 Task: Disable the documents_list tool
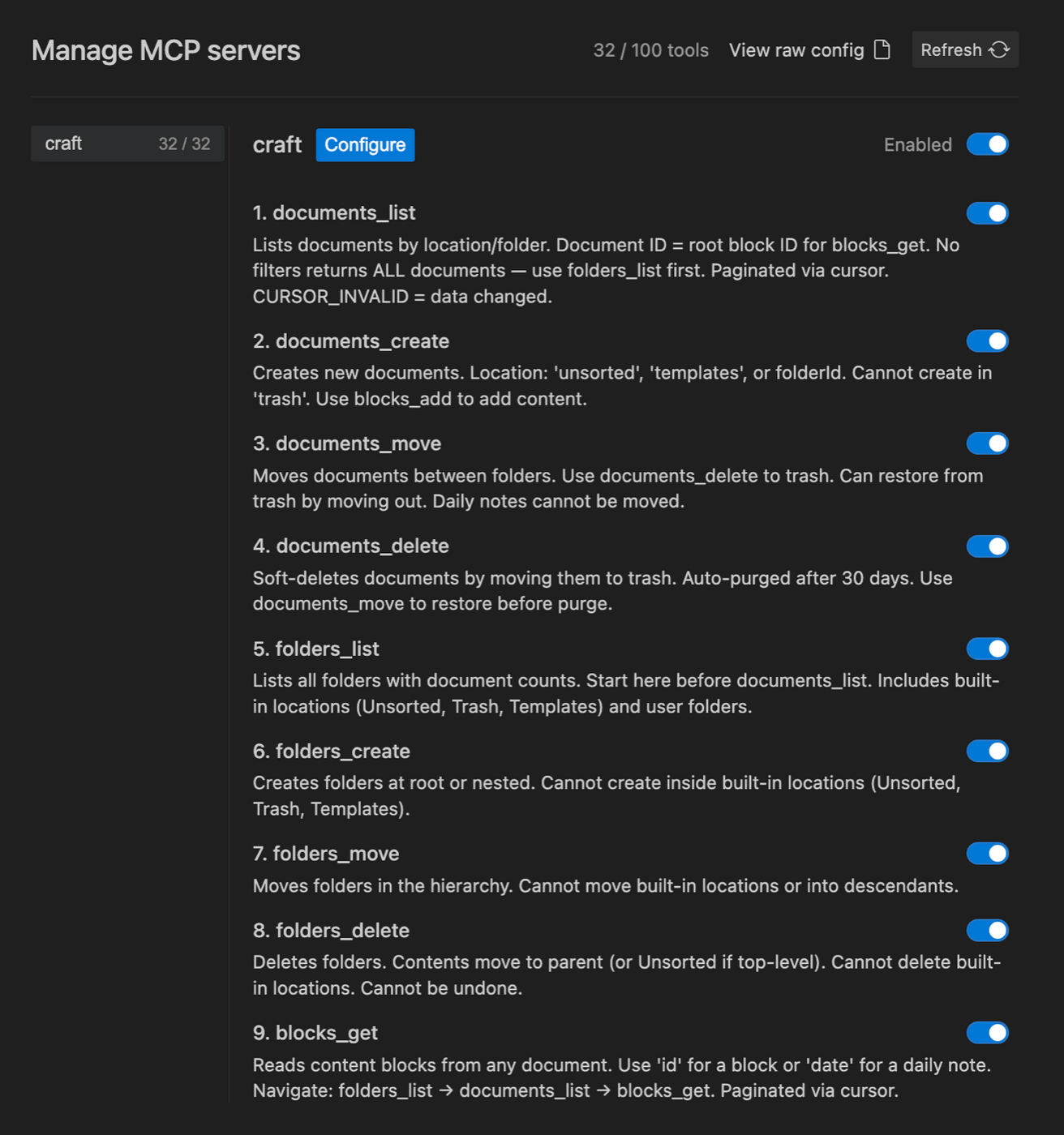coord(987,212)
